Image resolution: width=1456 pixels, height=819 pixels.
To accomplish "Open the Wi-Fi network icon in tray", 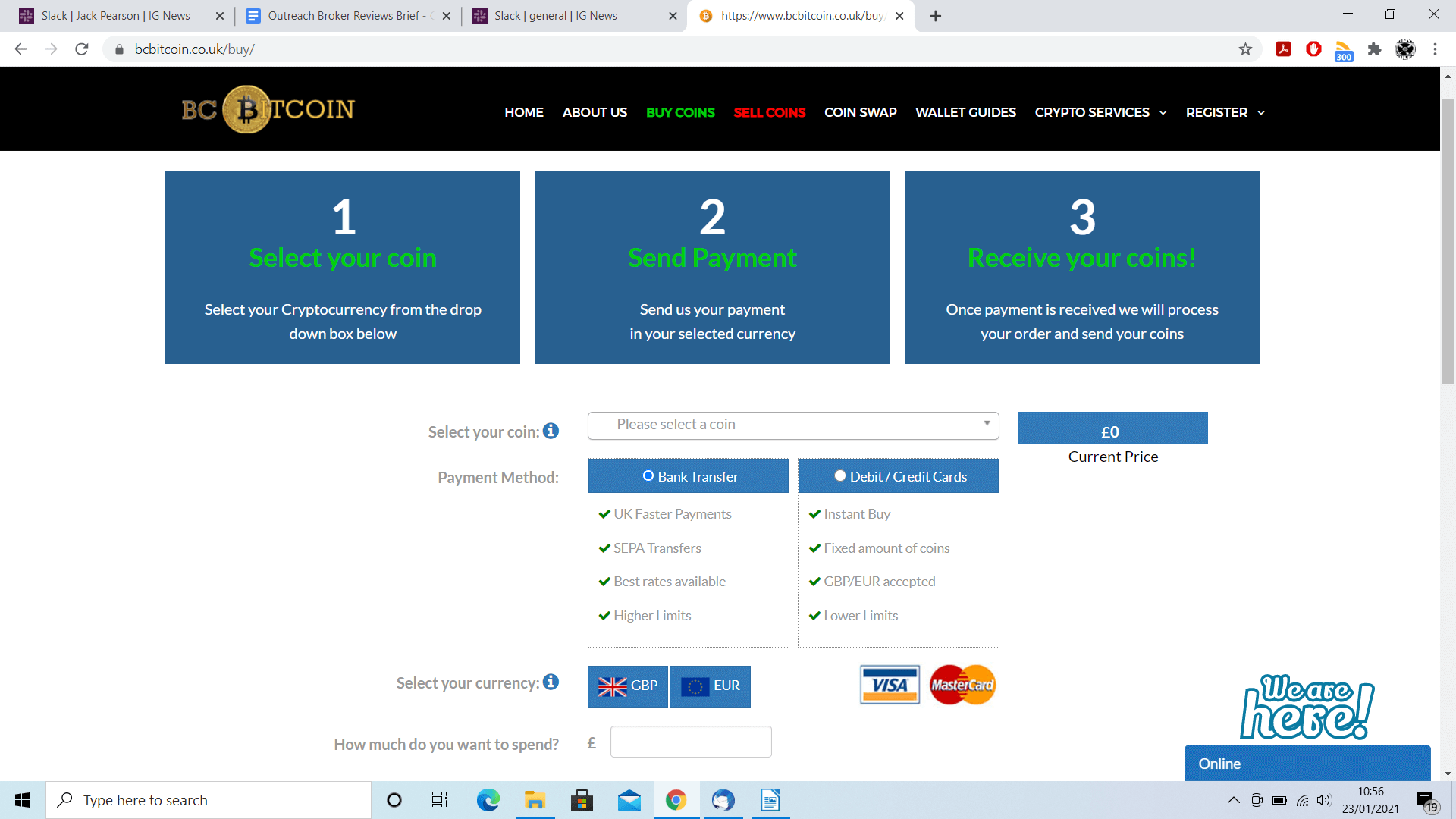I will [x=1302, y=800].
